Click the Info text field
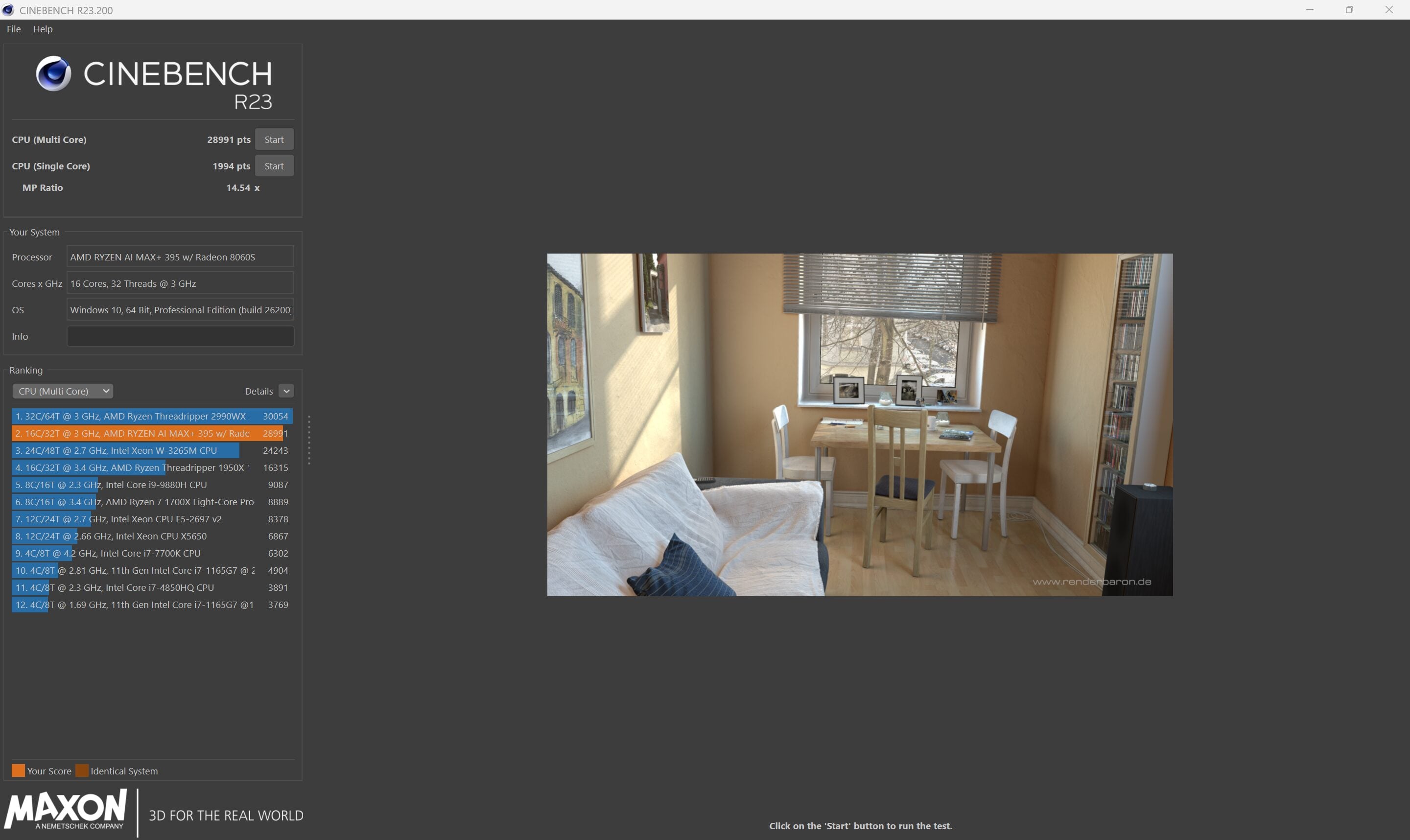This screenshot has width=1410, height=840. pyautogui.click(x=180, y=336)
